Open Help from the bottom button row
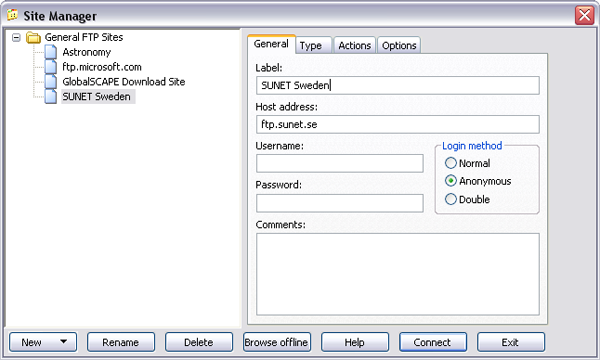 pos(355,342)
